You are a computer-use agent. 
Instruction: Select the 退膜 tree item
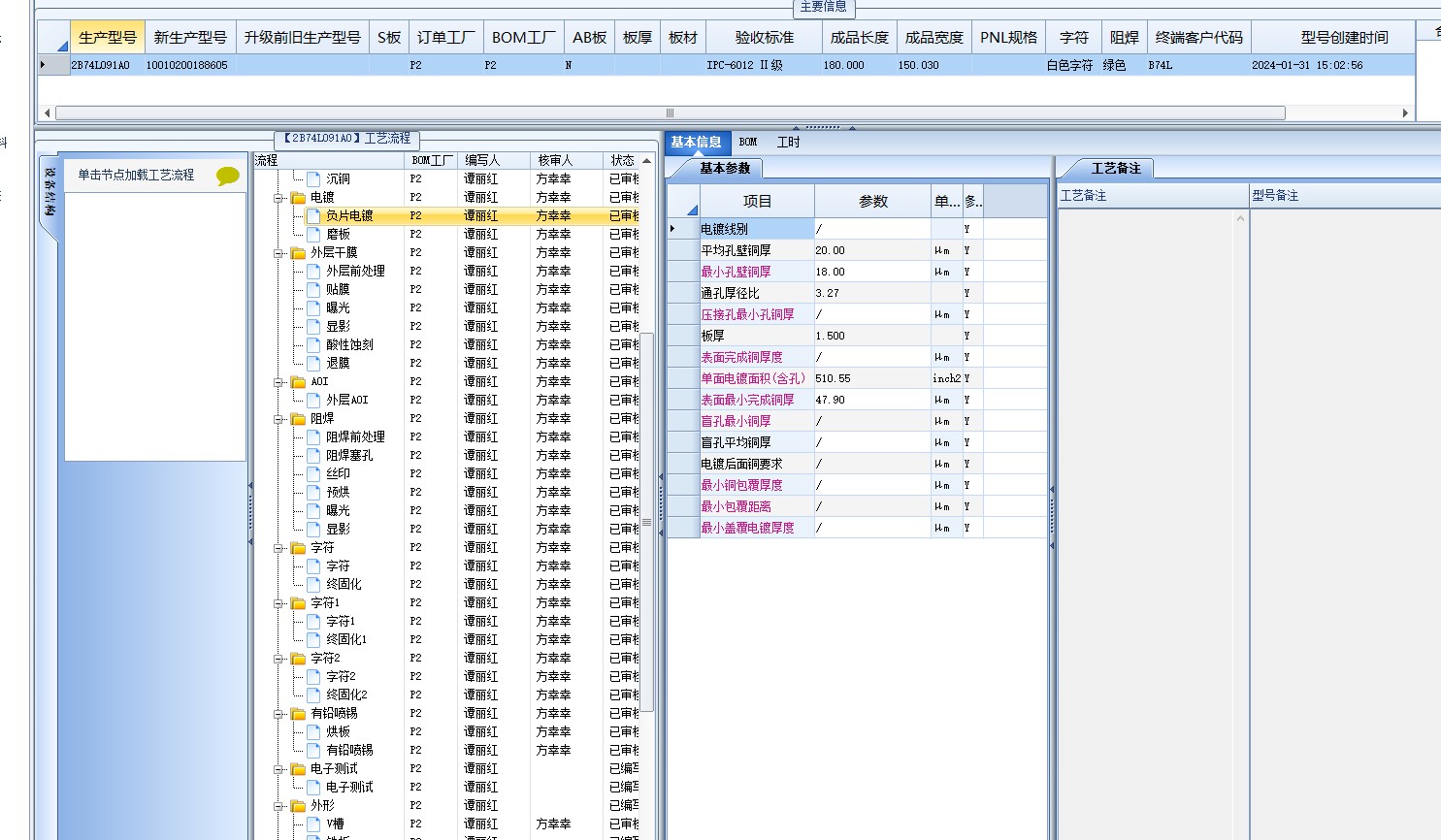point(339,364)
